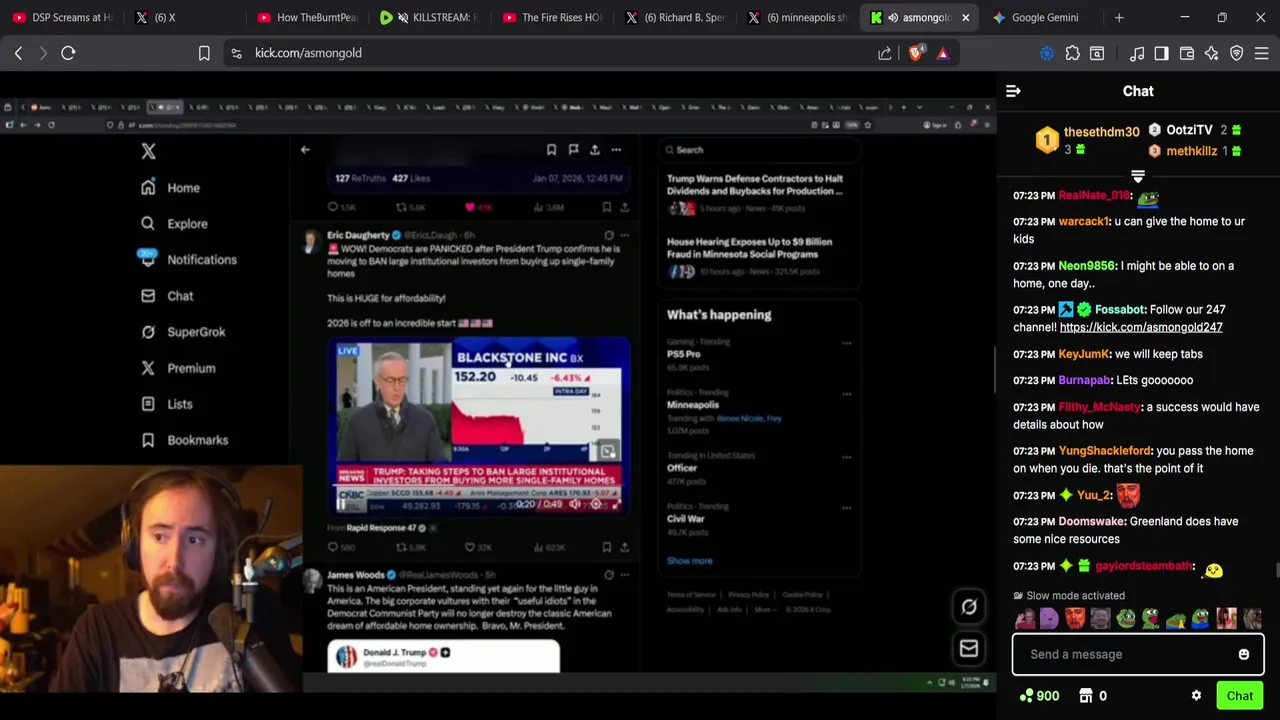Viewport: 1280px width, 720px height.
Task: Open chat settings gear icon
Action: click(1196, 696)
